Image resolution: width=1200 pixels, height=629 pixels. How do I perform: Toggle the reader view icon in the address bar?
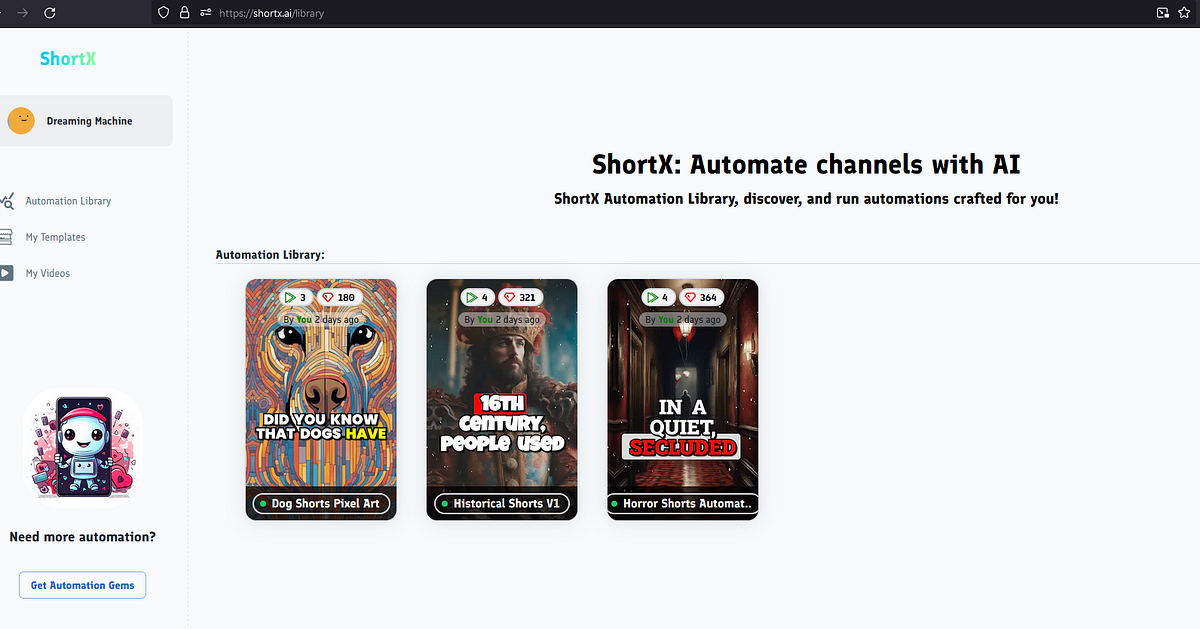pos(1161,13)
